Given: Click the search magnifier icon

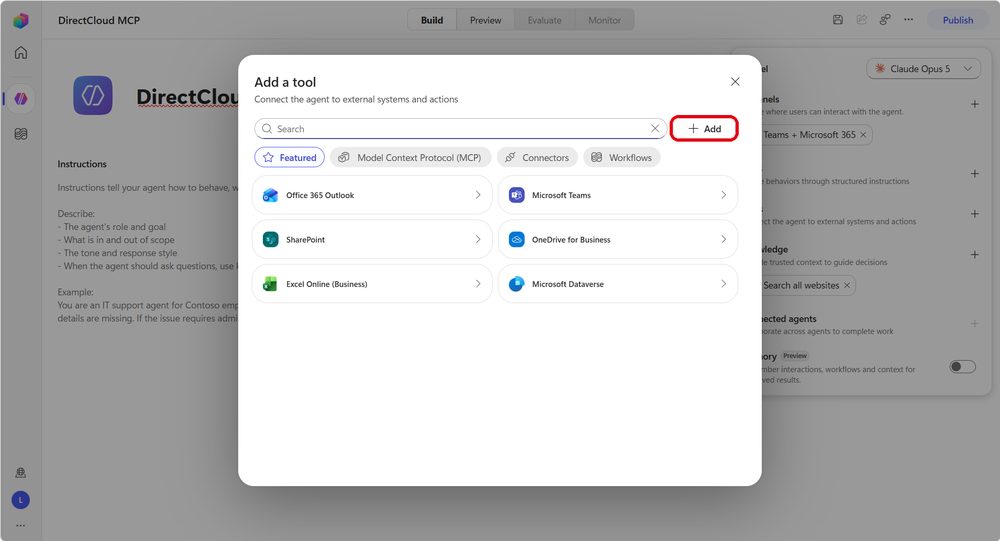Looking at the screenshot, I should click(267, 128).
